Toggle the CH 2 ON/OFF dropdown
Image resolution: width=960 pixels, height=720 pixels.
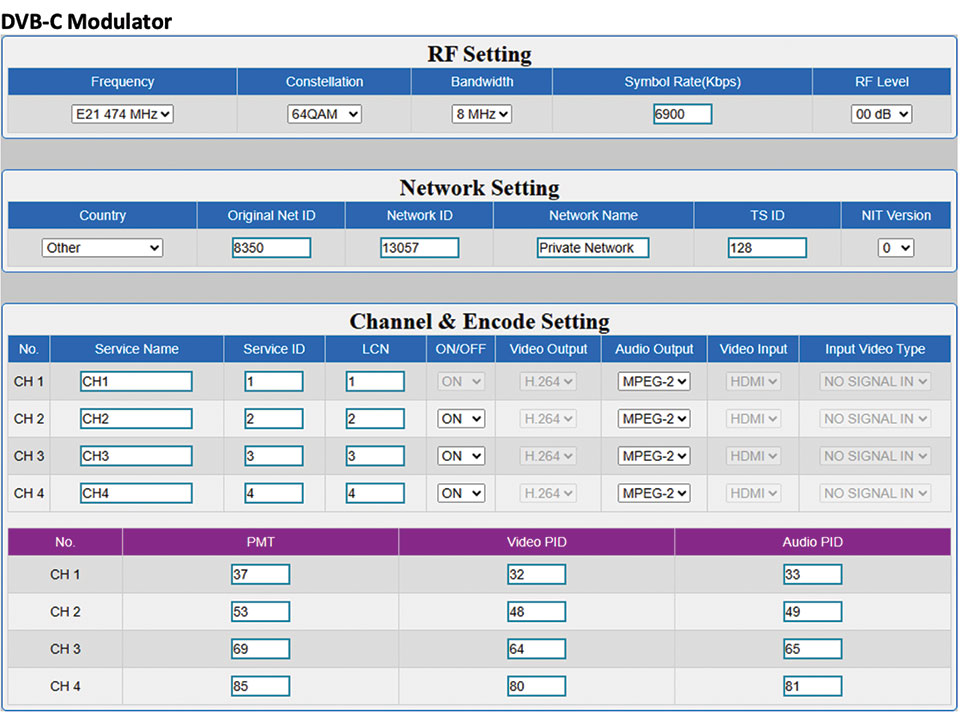coord(461,419)
